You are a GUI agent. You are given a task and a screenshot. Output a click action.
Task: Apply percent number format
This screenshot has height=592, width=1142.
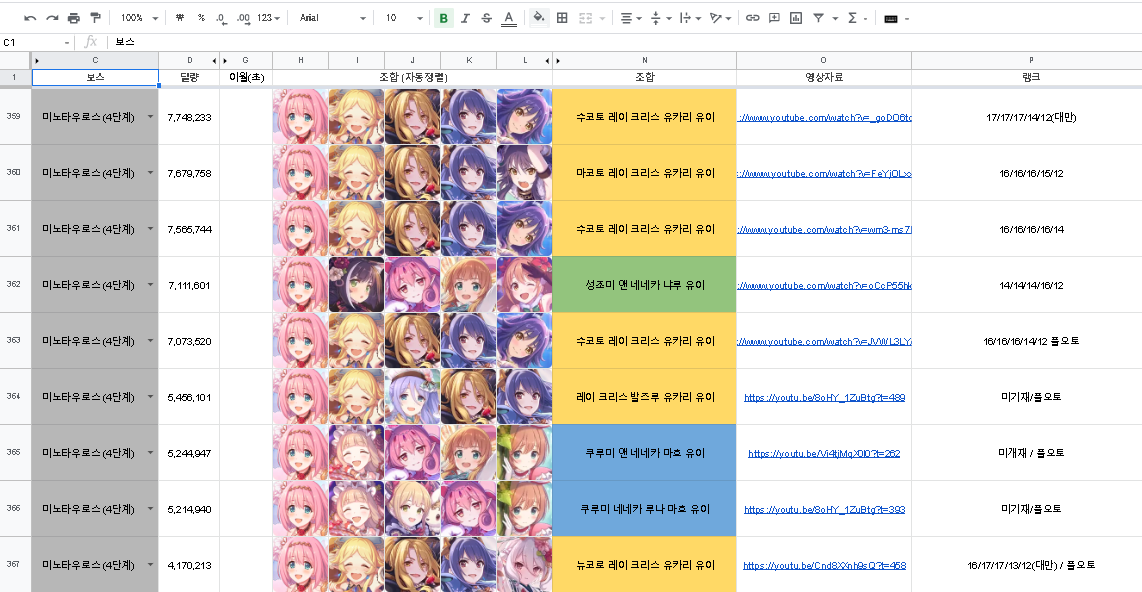201,18
